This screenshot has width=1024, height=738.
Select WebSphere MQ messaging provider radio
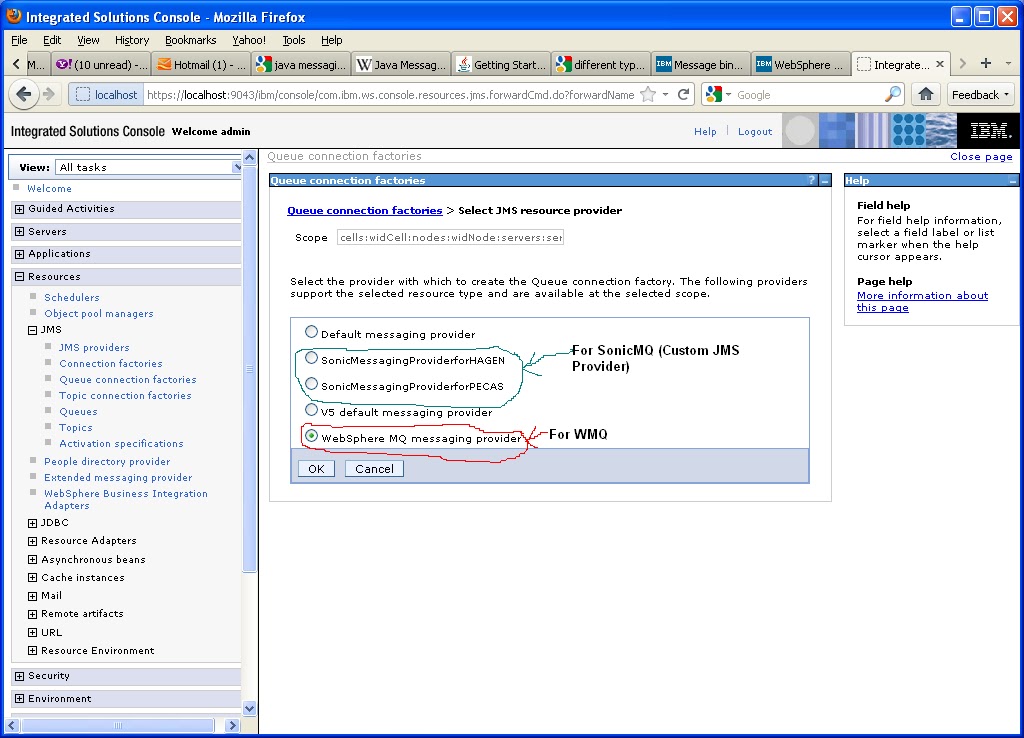312,436
